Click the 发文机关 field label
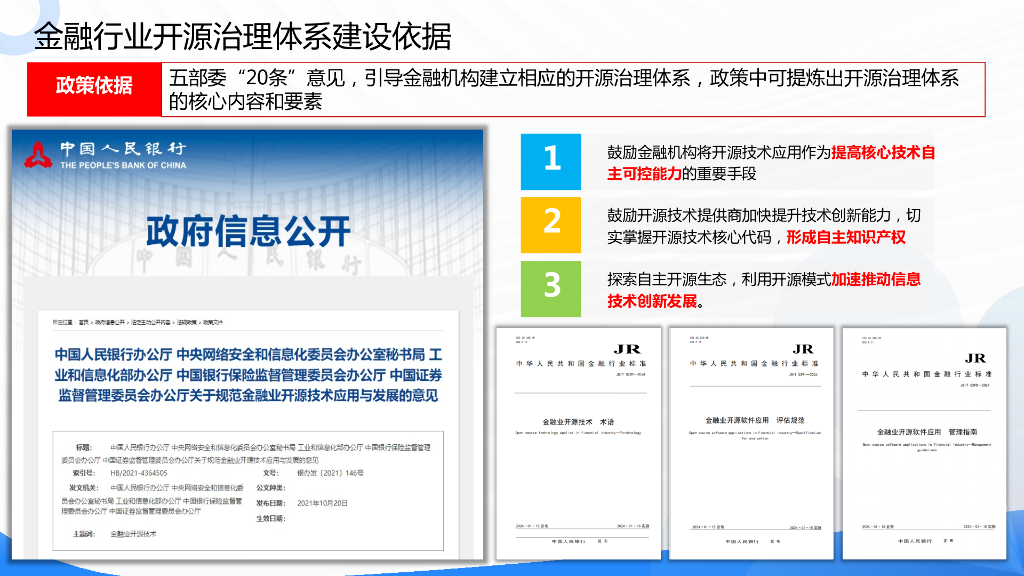This screenshot has height=576, width=1024. (84, 488)
